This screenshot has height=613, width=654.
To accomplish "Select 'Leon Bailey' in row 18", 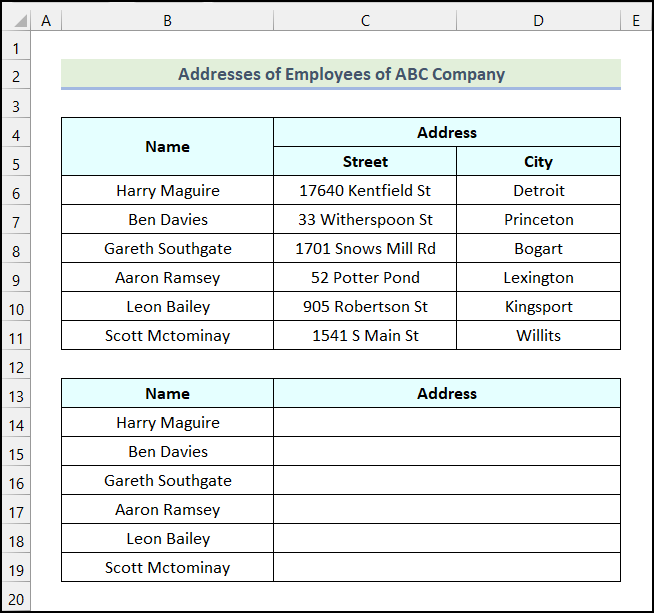I will point(167,538).
